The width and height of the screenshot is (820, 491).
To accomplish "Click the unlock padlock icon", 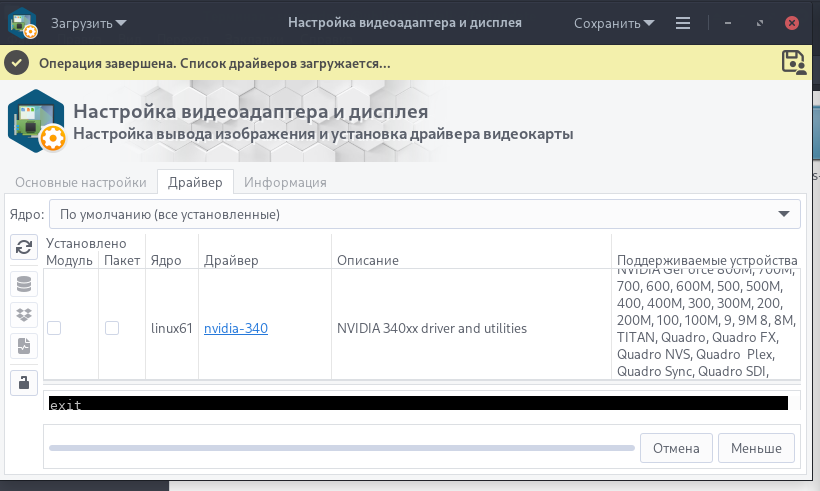I will pos(24,382).
